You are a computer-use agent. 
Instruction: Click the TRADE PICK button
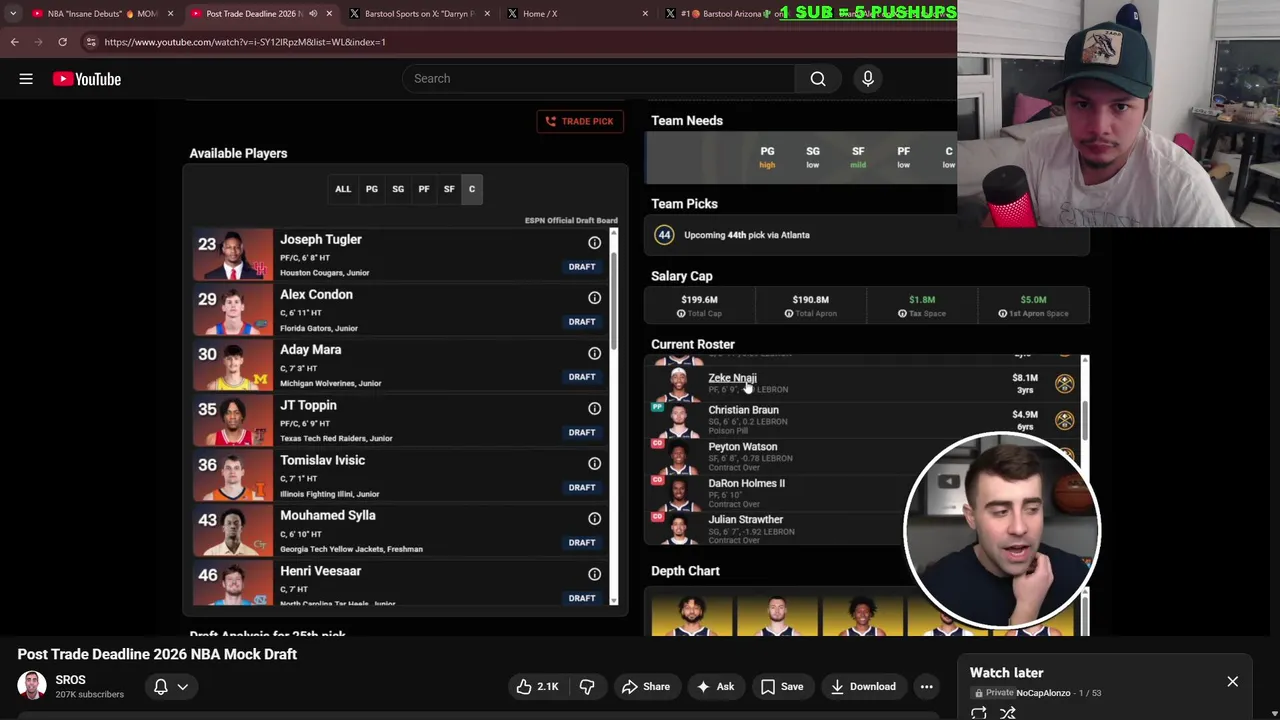[x=580, y=121]
